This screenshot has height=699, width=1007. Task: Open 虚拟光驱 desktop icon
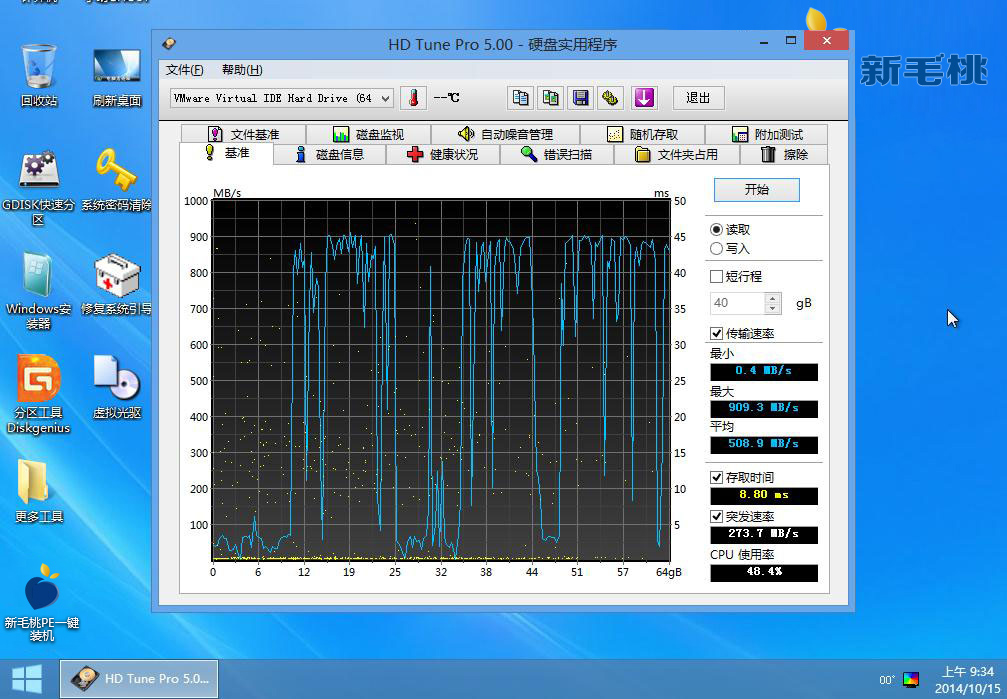(x=116, y=387)
